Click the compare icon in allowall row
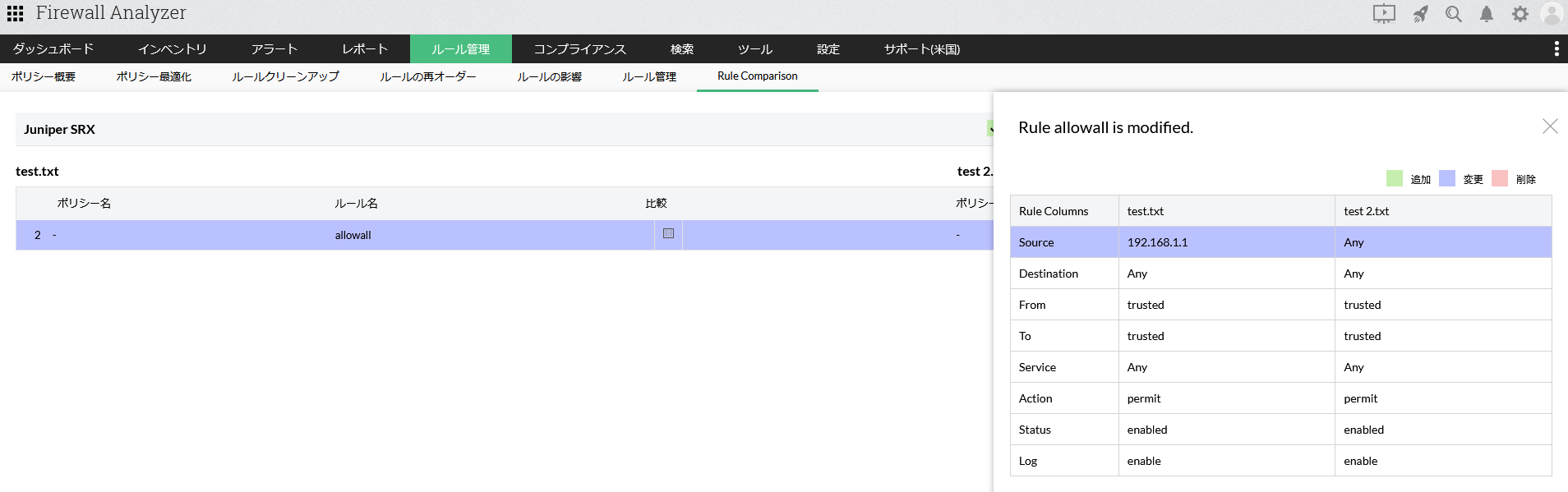The image size is (1568, 492). point(668,234)
